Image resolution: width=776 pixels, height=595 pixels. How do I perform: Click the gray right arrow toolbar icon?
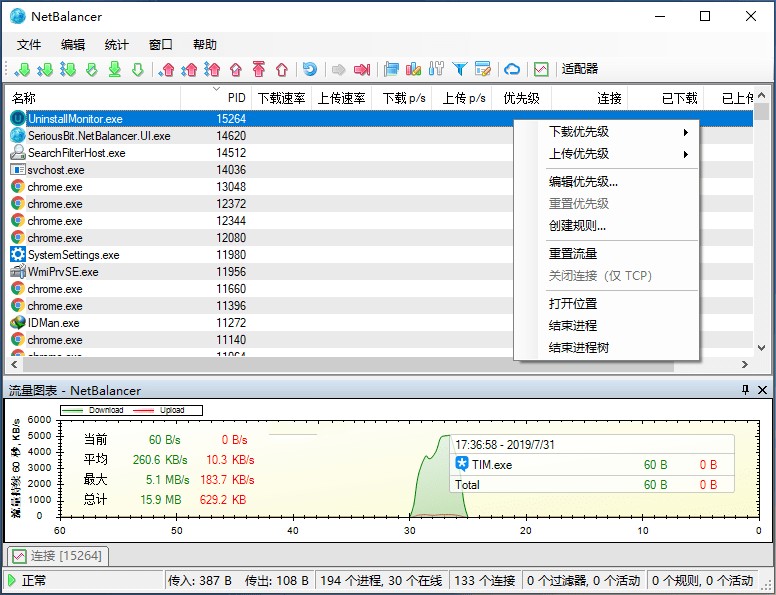pyautogui.click(x=339, y=69)
